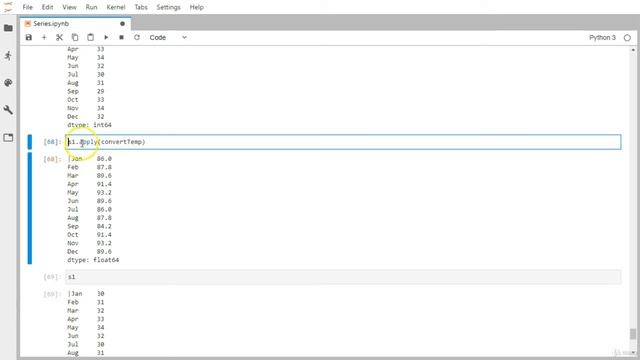Paste cells from the clipboard
The height and width of the screenshot is (360, 640).
(91, 38)
